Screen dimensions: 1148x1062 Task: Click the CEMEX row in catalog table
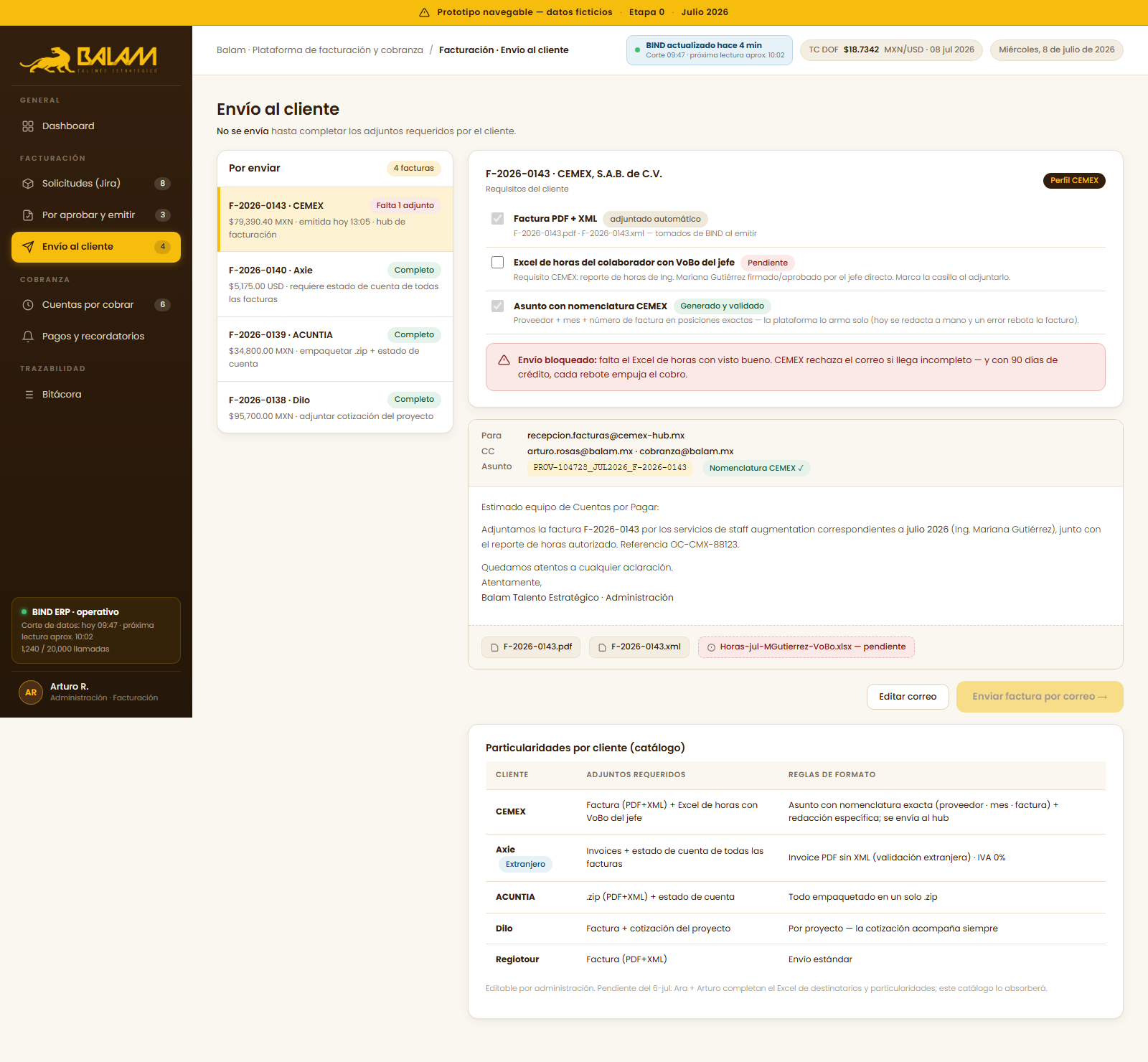796,812
